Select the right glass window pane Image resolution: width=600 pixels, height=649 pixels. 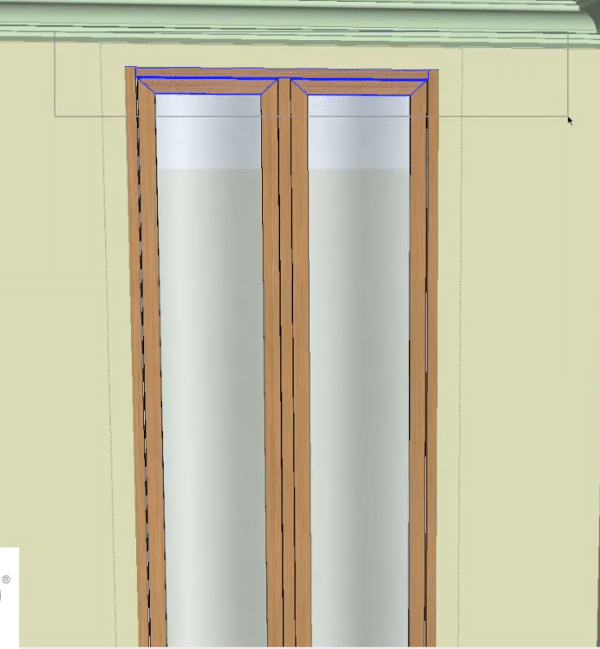[x=359, y=368]
